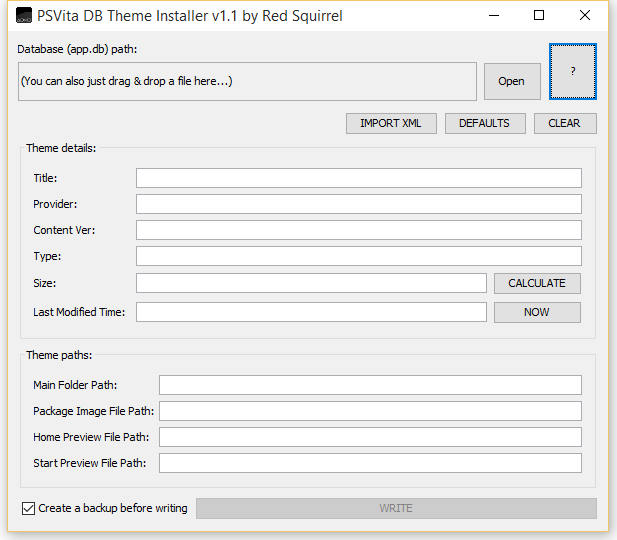This screenshot has width=617, height=540.
Task: Select the Last Modified Time field
Action: pos(311,312)
